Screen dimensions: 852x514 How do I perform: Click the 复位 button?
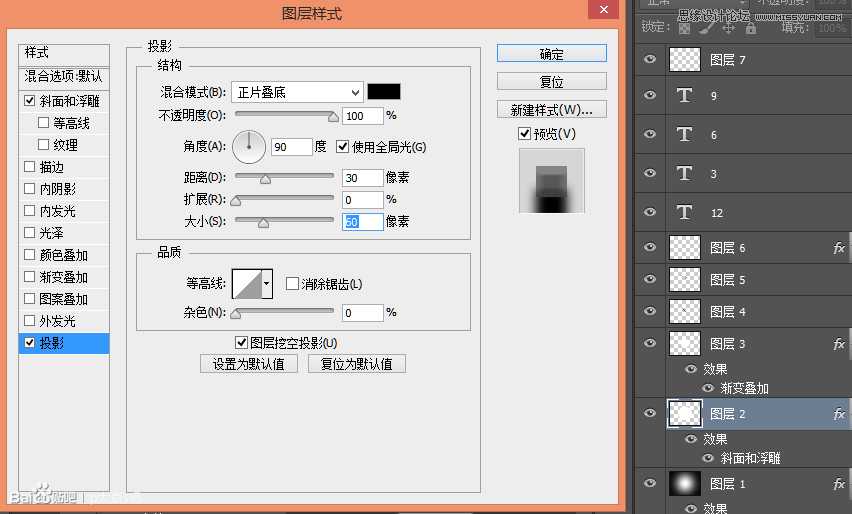click(x=552, y=82)
